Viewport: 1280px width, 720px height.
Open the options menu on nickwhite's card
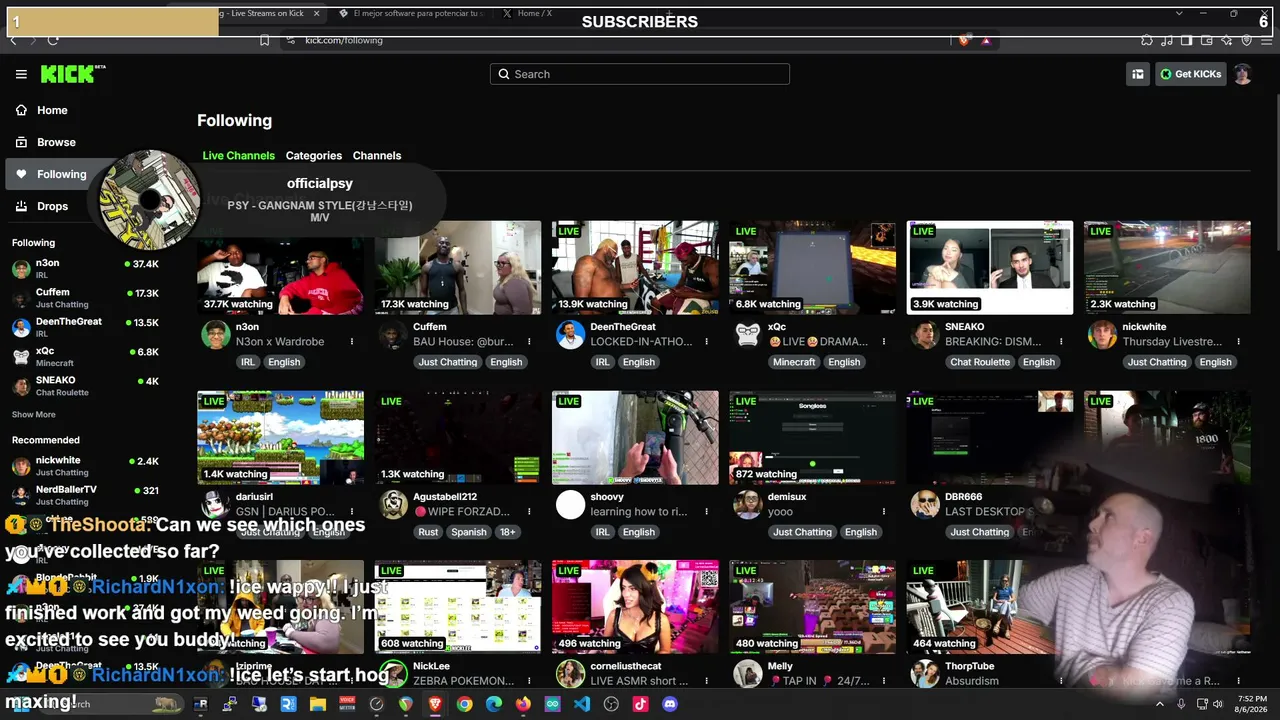coord(1239,342)
